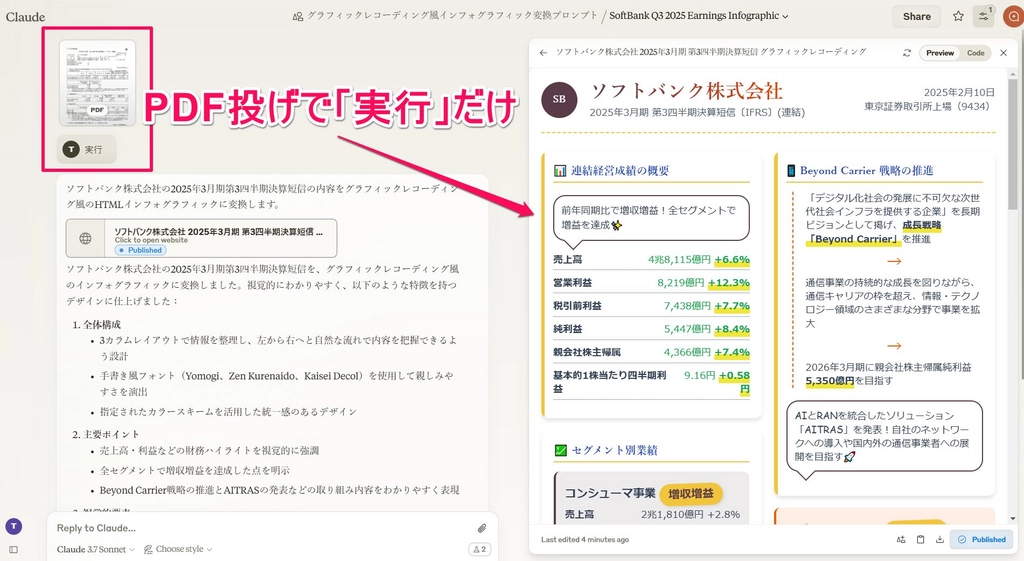Click the 実行 user message bubble

pos(86,150)
